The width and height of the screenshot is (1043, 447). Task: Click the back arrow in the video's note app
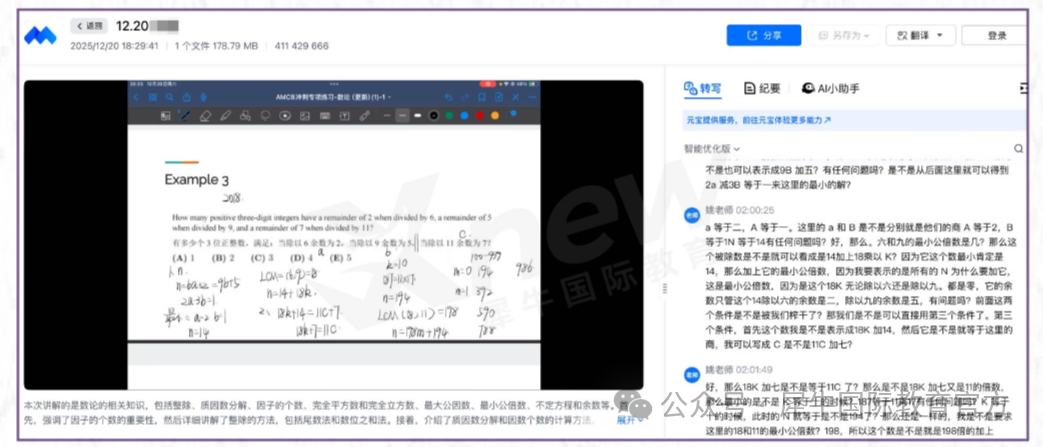click(136, 97)
